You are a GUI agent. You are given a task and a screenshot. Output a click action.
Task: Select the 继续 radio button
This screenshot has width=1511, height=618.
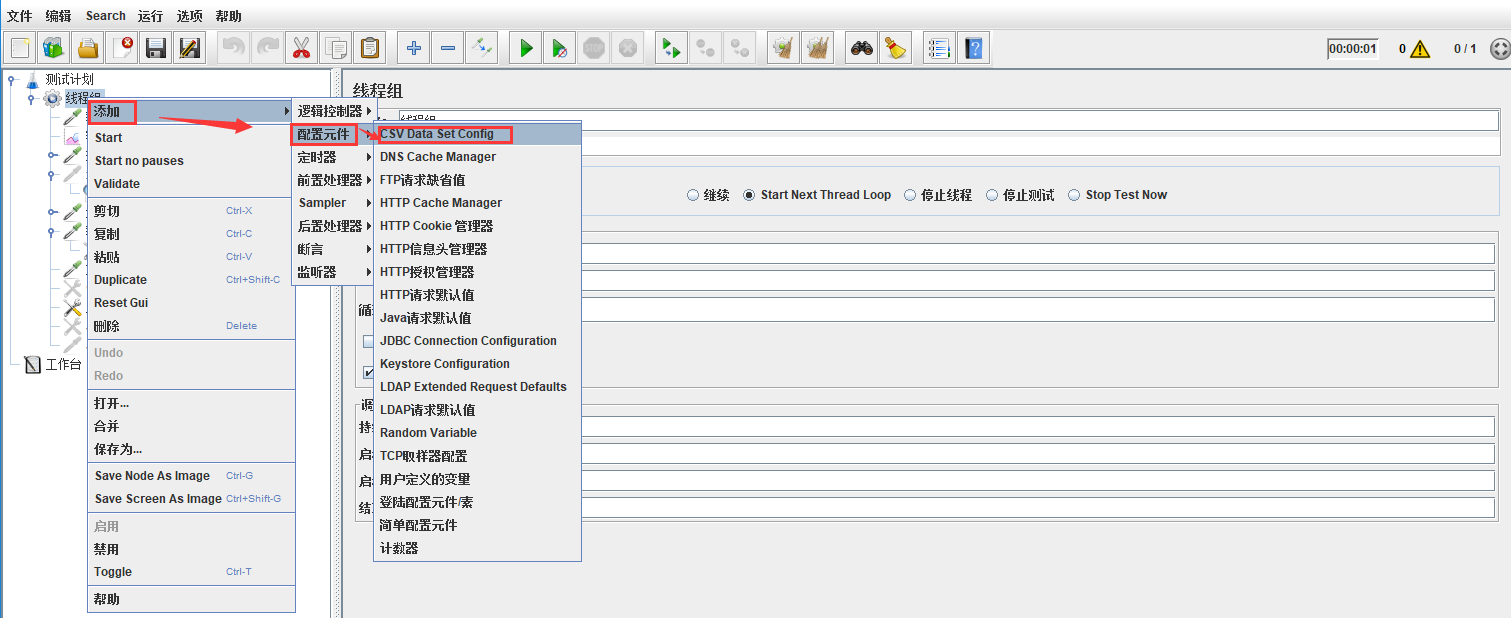(693, 195)
